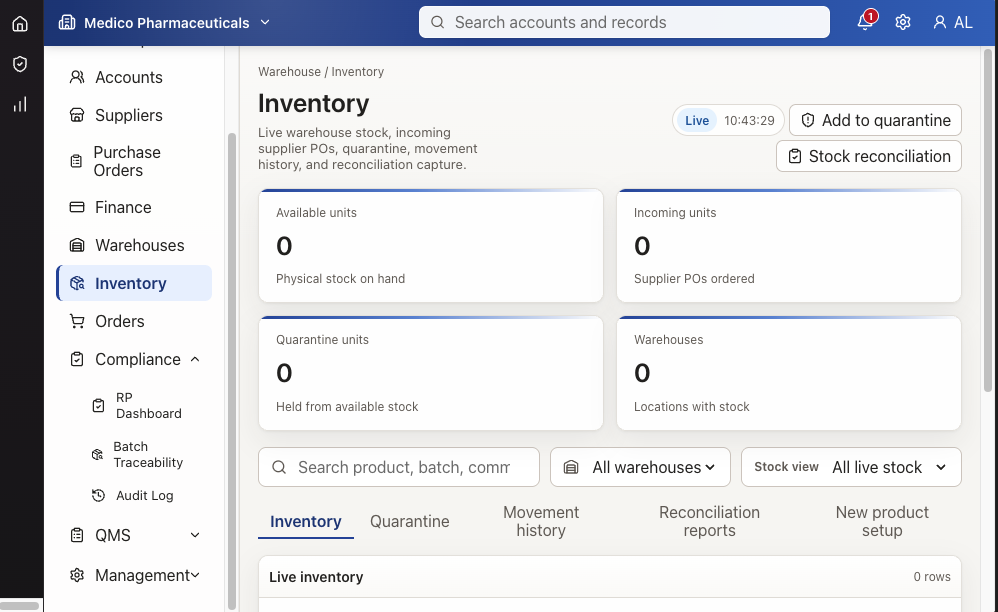Open the Stock view All live stock dropdown
998x612 pixels.
coord(851,467)
